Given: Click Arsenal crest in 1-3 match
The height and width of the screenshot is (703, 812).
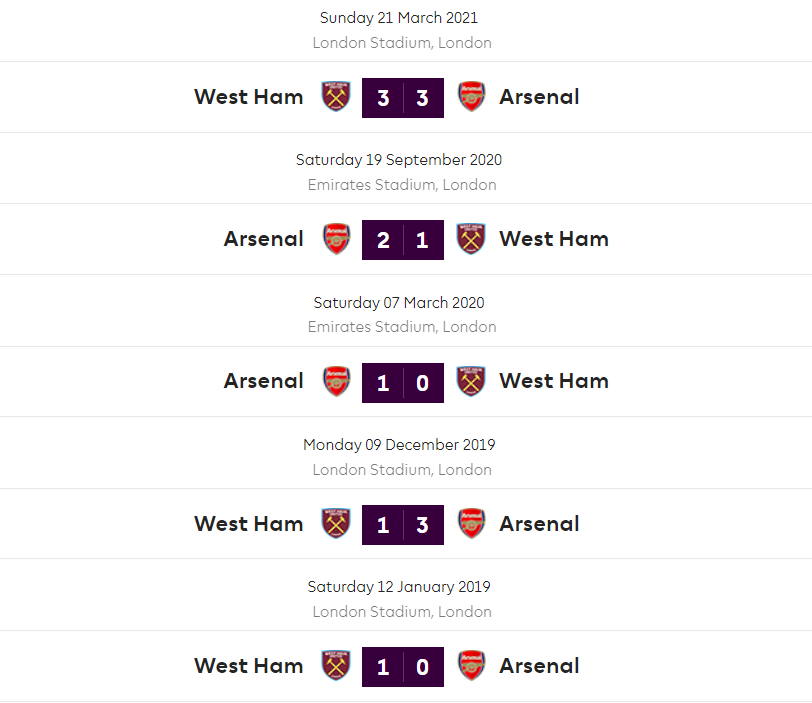Looking at the screenshot, I should tap(471, 524).
